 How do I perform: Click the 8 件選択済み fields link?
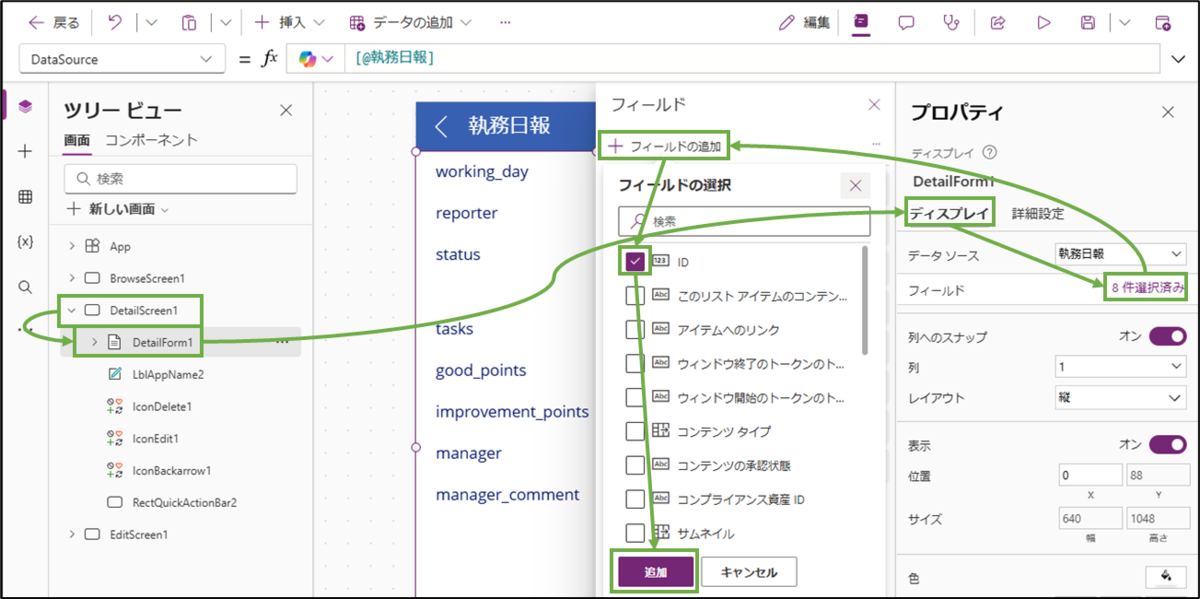(1147, 288)
